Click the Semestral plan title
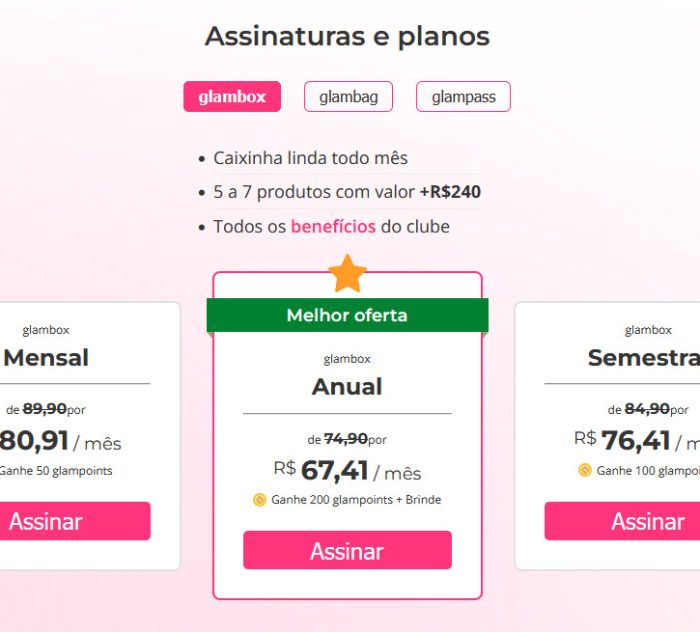 point(644,358)
